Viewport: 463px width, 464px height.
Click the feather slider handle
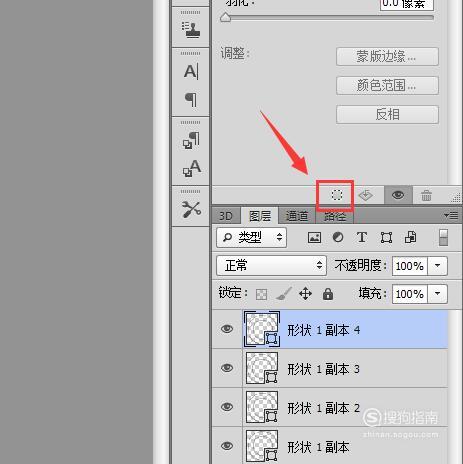(x=226, y=17)
